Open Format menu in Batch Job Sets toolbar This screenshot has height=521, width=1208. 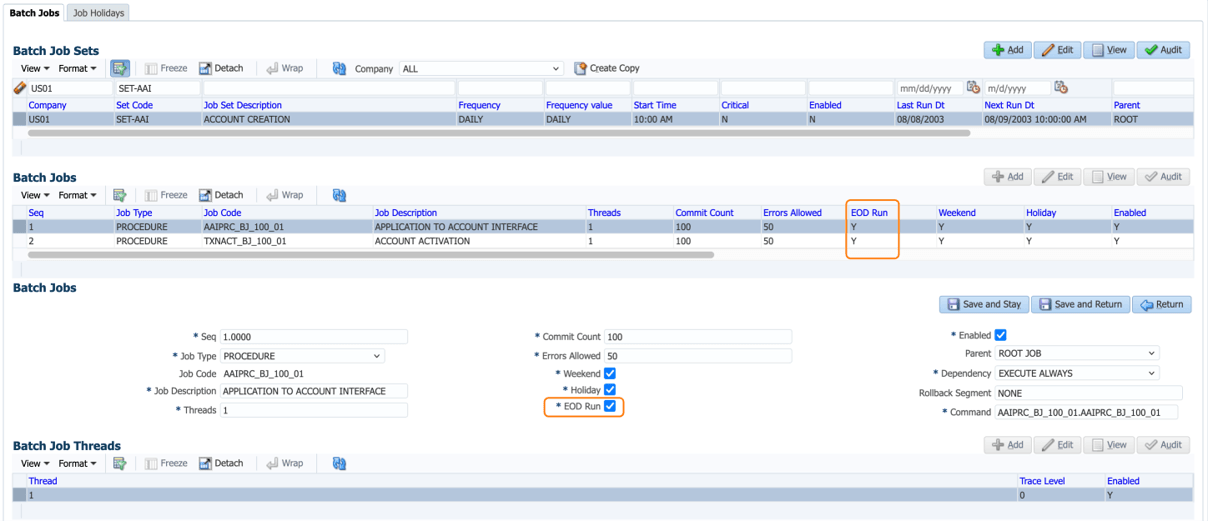(x=77, y=68)
